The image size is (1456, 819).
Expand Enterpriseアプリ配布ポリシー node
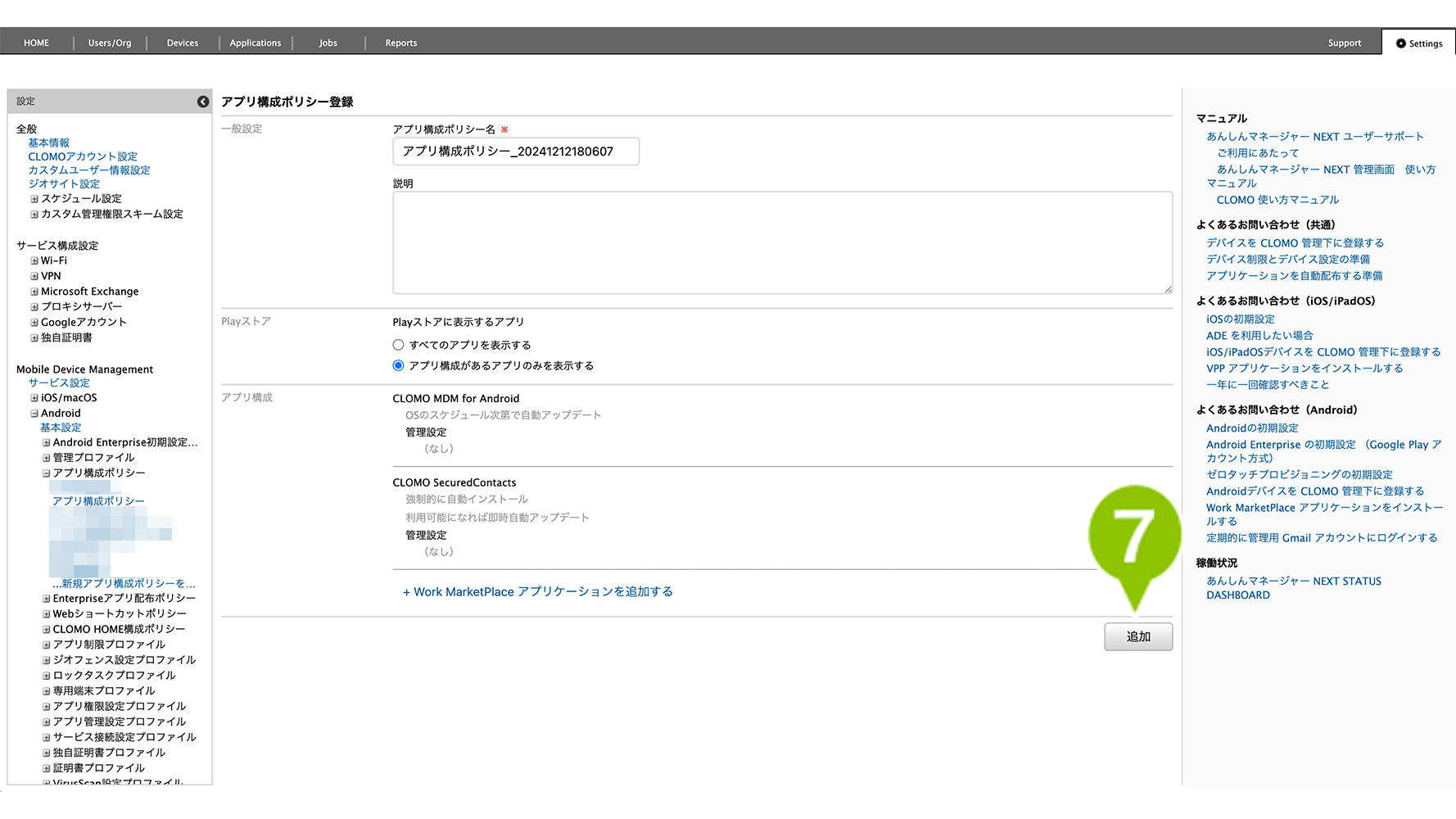coord(47,599)
